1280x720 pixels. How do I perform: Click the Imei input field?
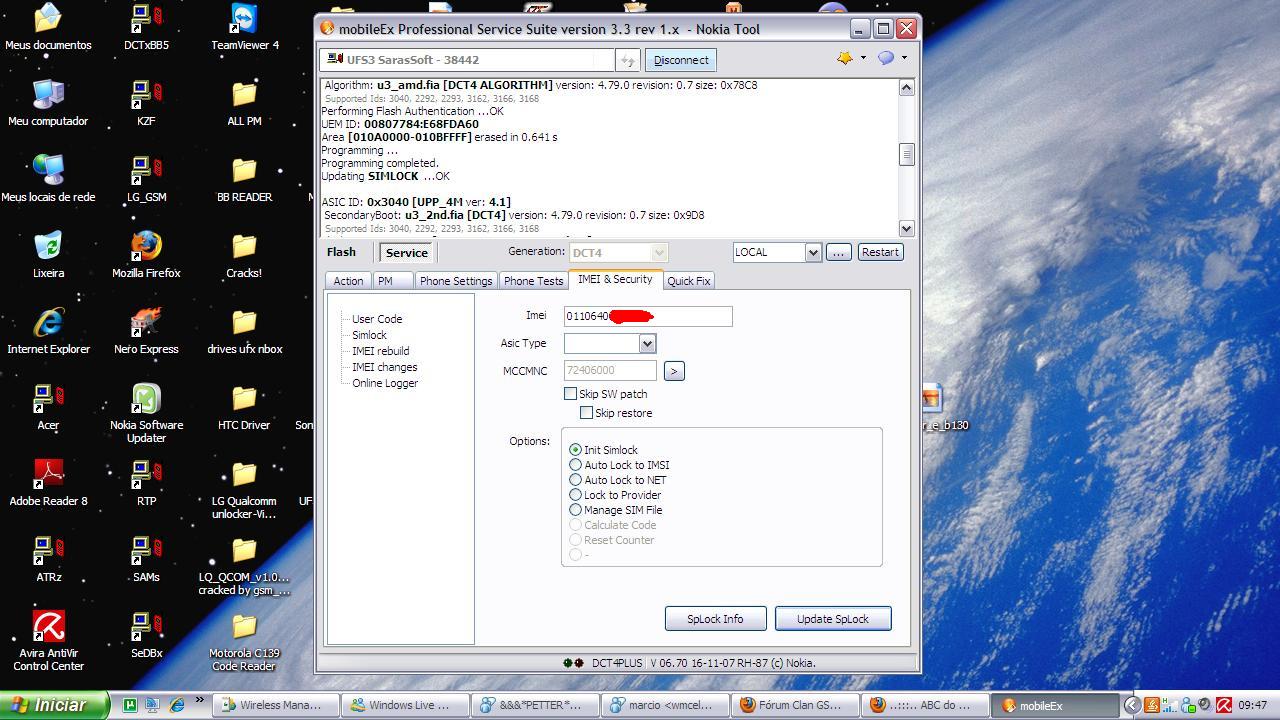click(x=648, y=316)
